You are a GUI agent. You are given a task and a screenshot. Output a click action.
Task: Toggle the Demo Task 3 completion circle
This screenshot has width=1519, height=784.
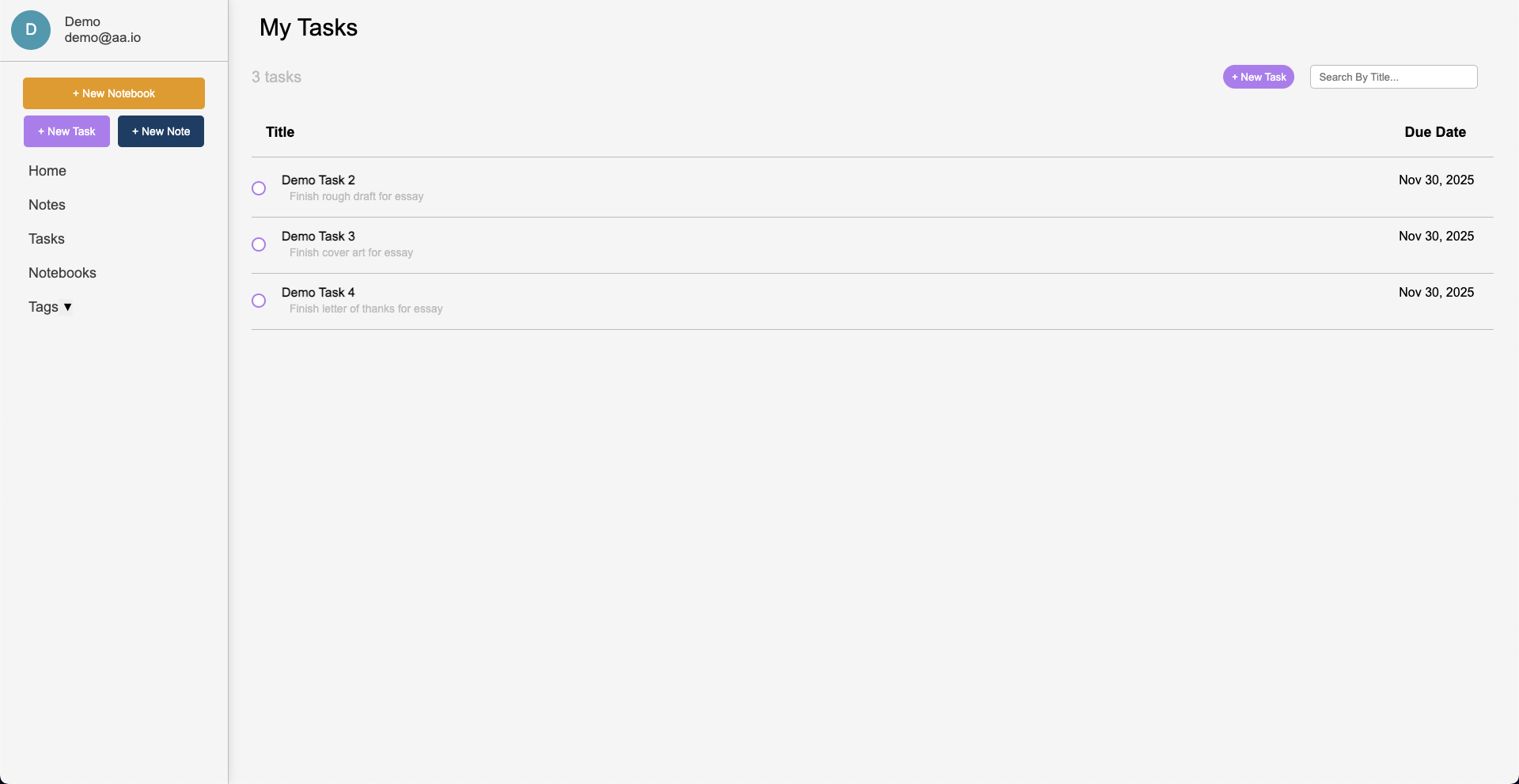click(259, 244)
